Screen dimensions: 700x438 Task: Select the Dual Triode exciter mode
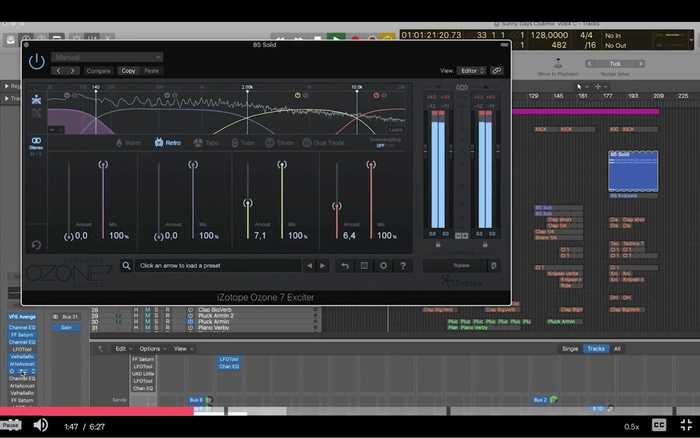click(x=324, y=143)
